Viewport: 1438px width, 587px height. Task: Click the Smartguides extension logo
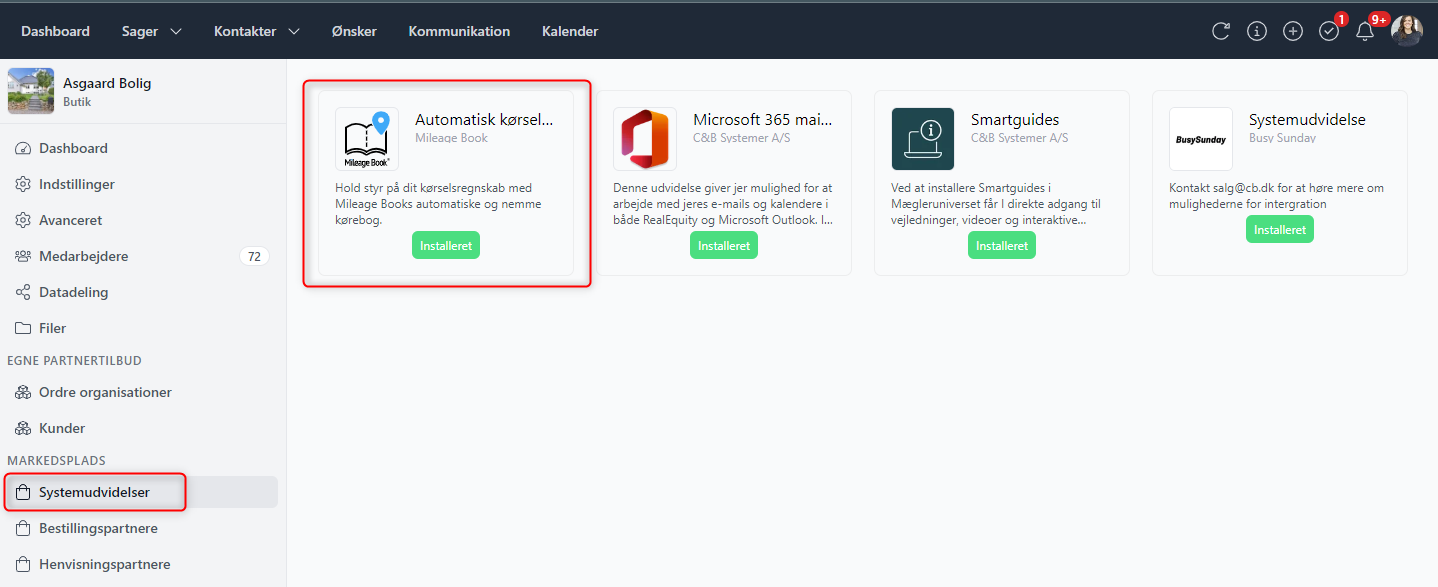tap(923, 139)
